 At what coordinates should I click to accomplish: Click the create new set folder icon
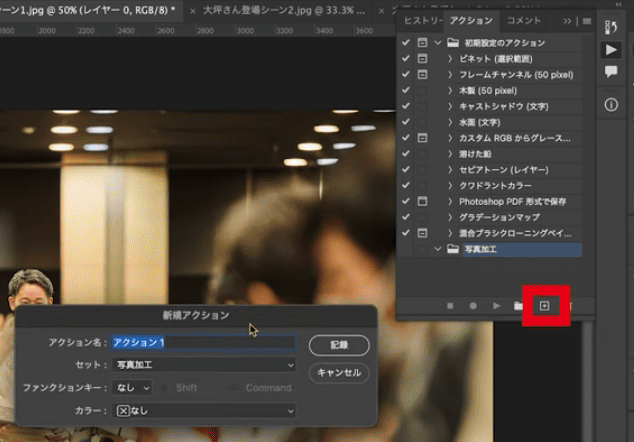[x=518, y=305]
